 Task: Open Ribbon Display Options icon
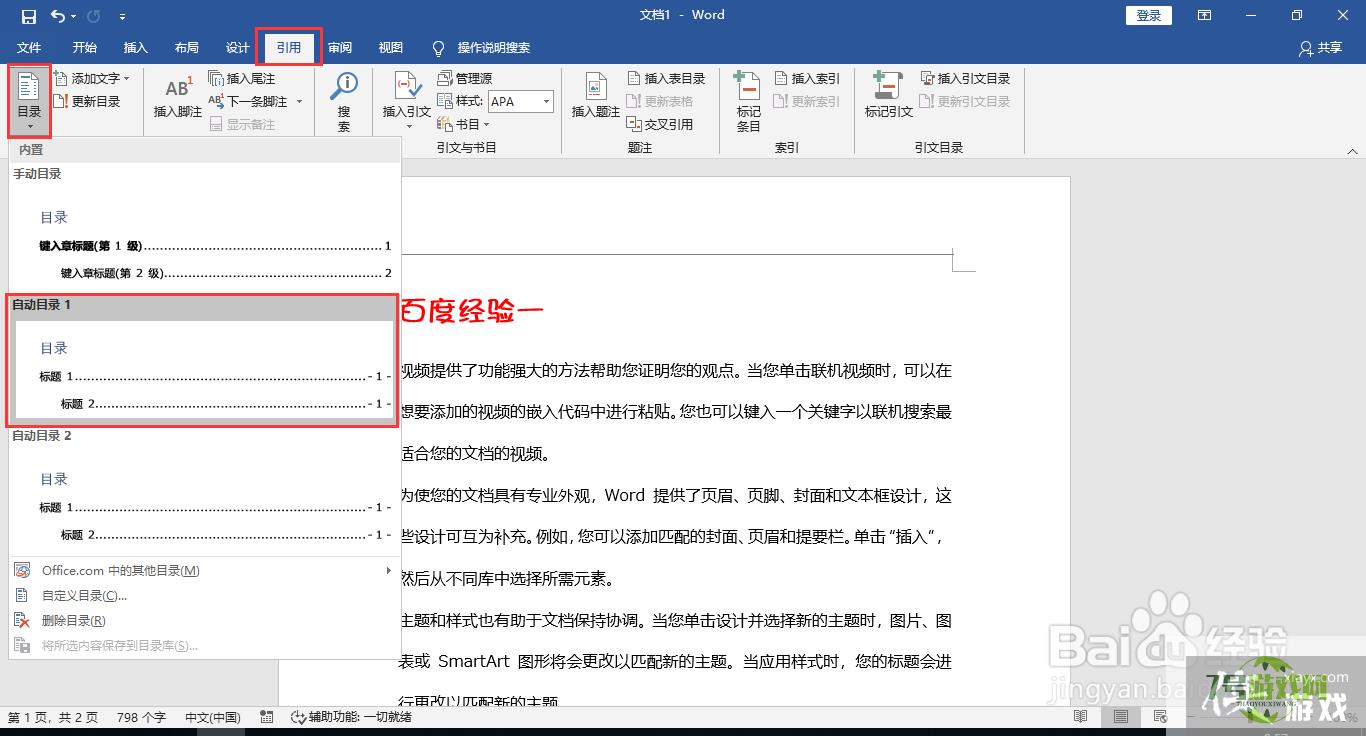tap(1205, 15)
